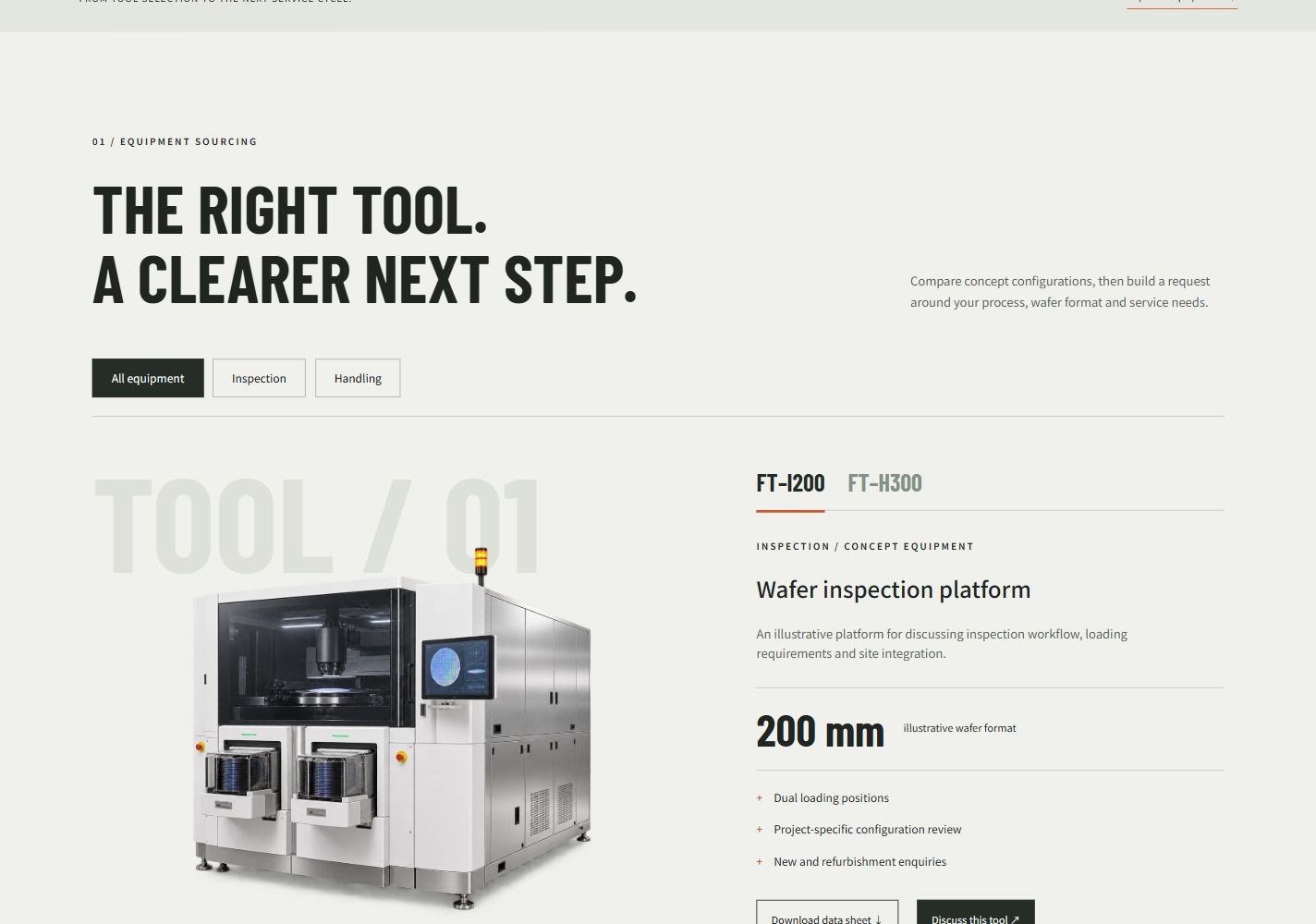
Task: Click the 'A CLEARER NEXT STEP.' heading line
Action: (x=365, y=279)
